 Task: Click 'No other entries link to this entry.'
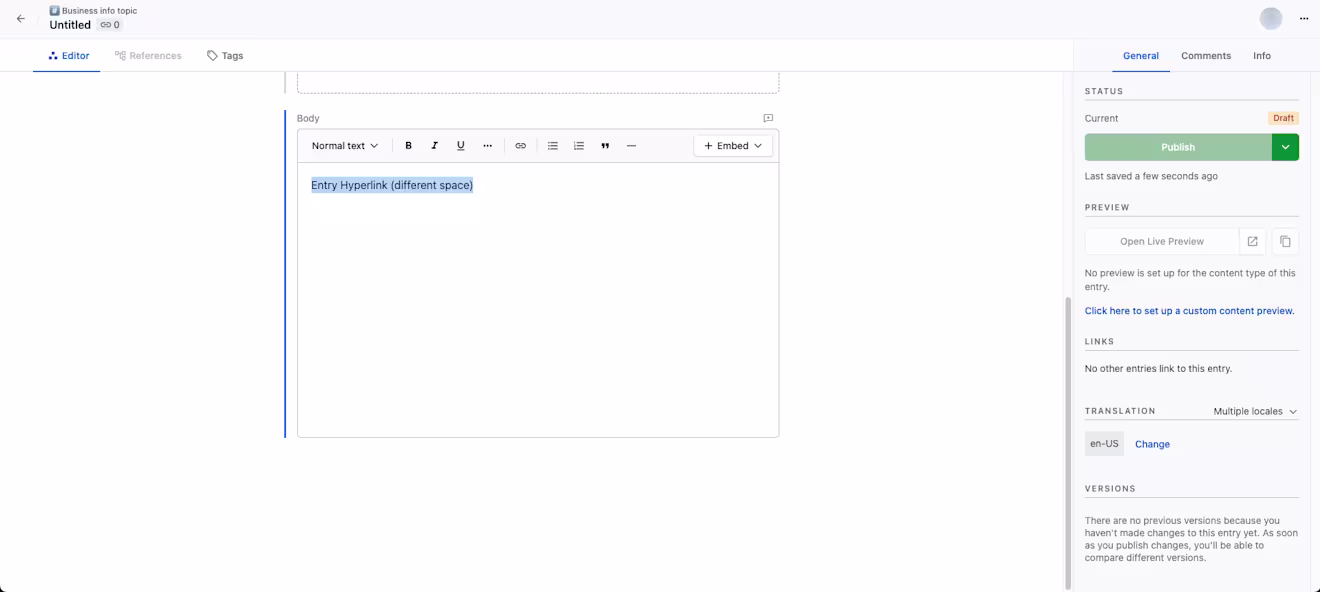click(1158, 369)
